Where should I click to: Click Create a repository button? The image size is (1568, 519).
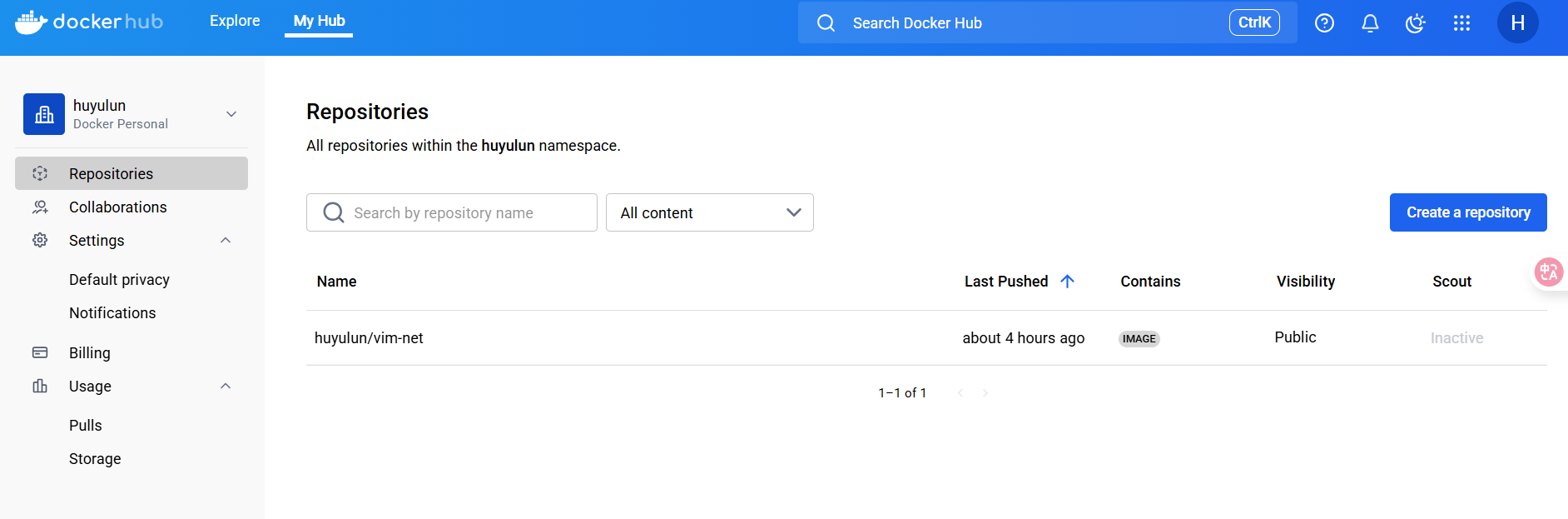pos(1468,212)
